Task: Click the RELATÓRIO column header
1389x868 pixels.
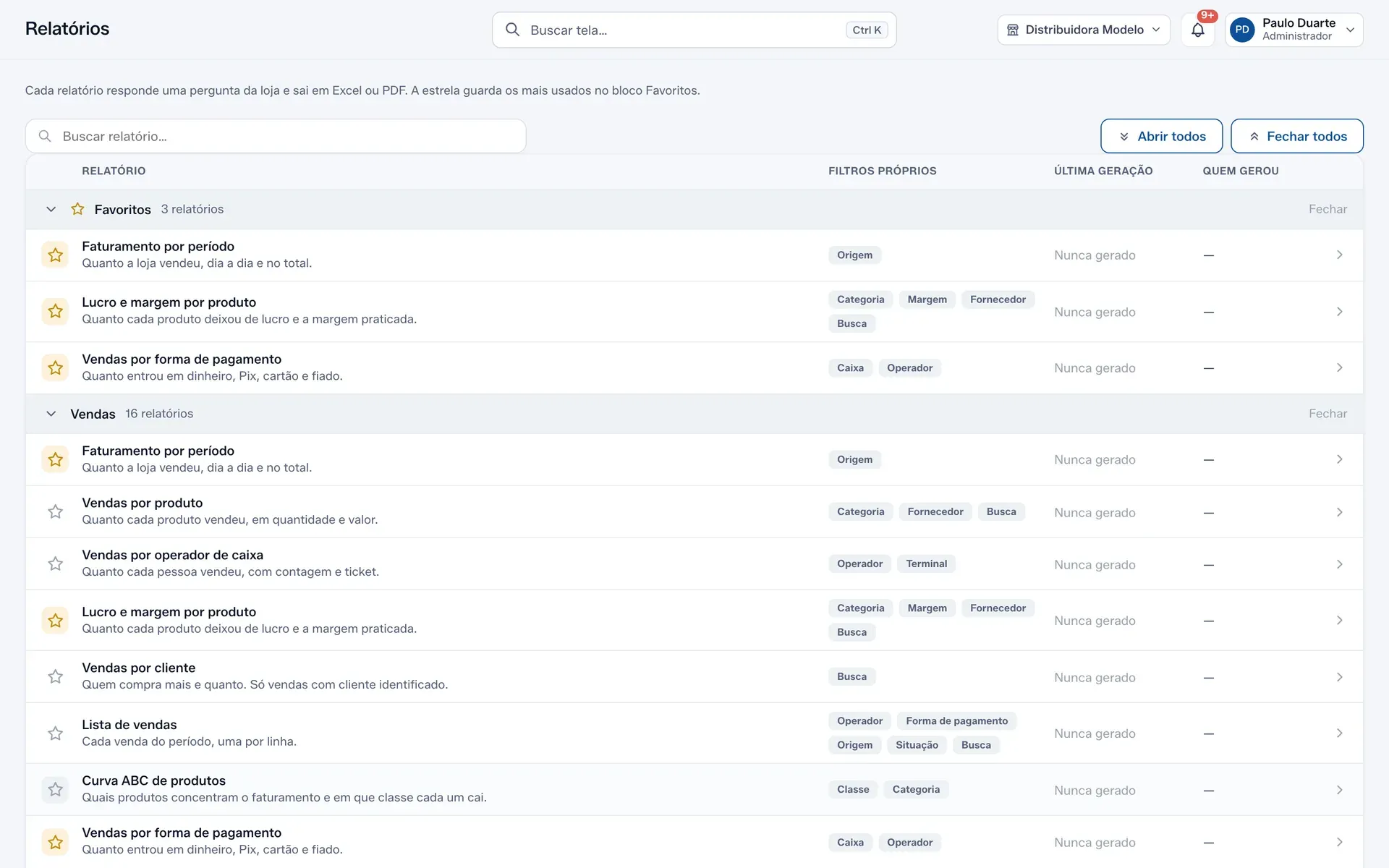Action: pos(114,171)
